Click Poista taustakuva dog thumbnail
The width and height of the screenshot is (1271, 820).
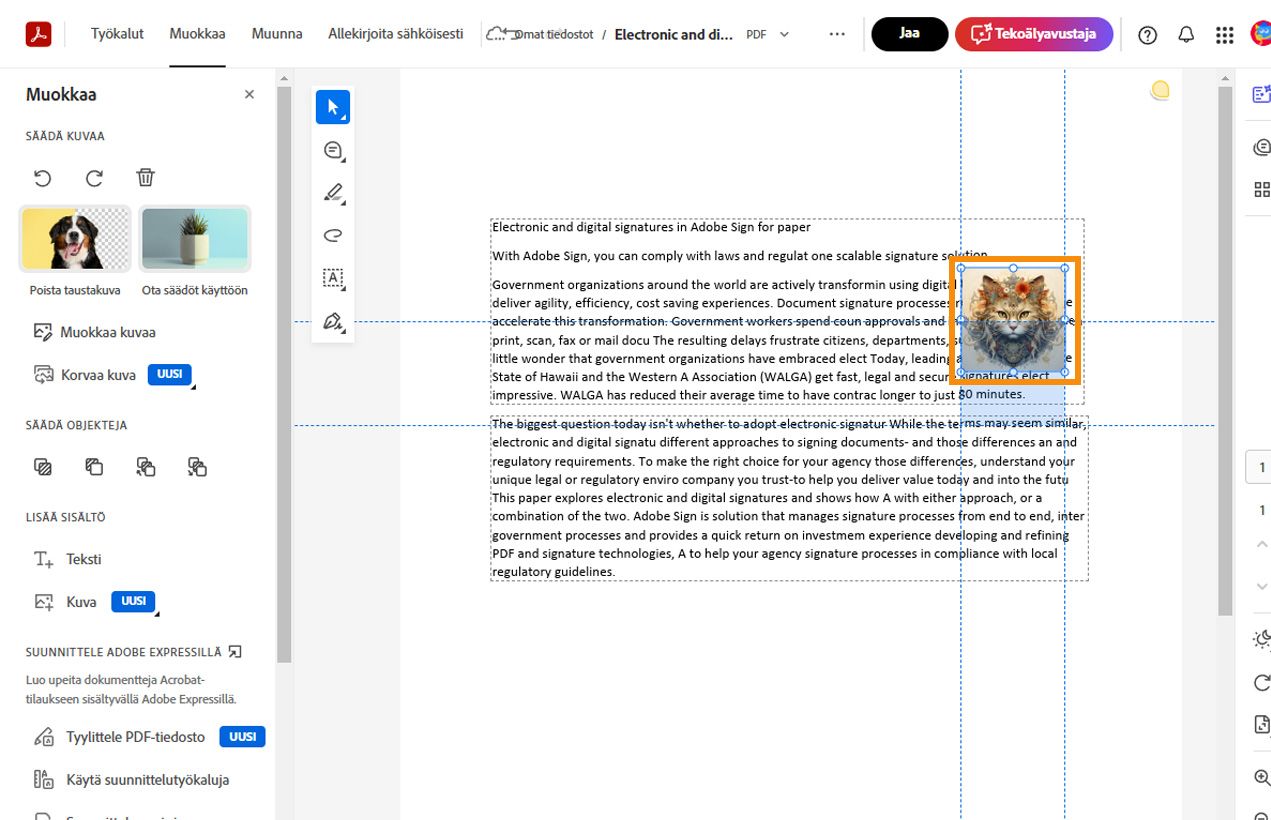click(75, 239)
